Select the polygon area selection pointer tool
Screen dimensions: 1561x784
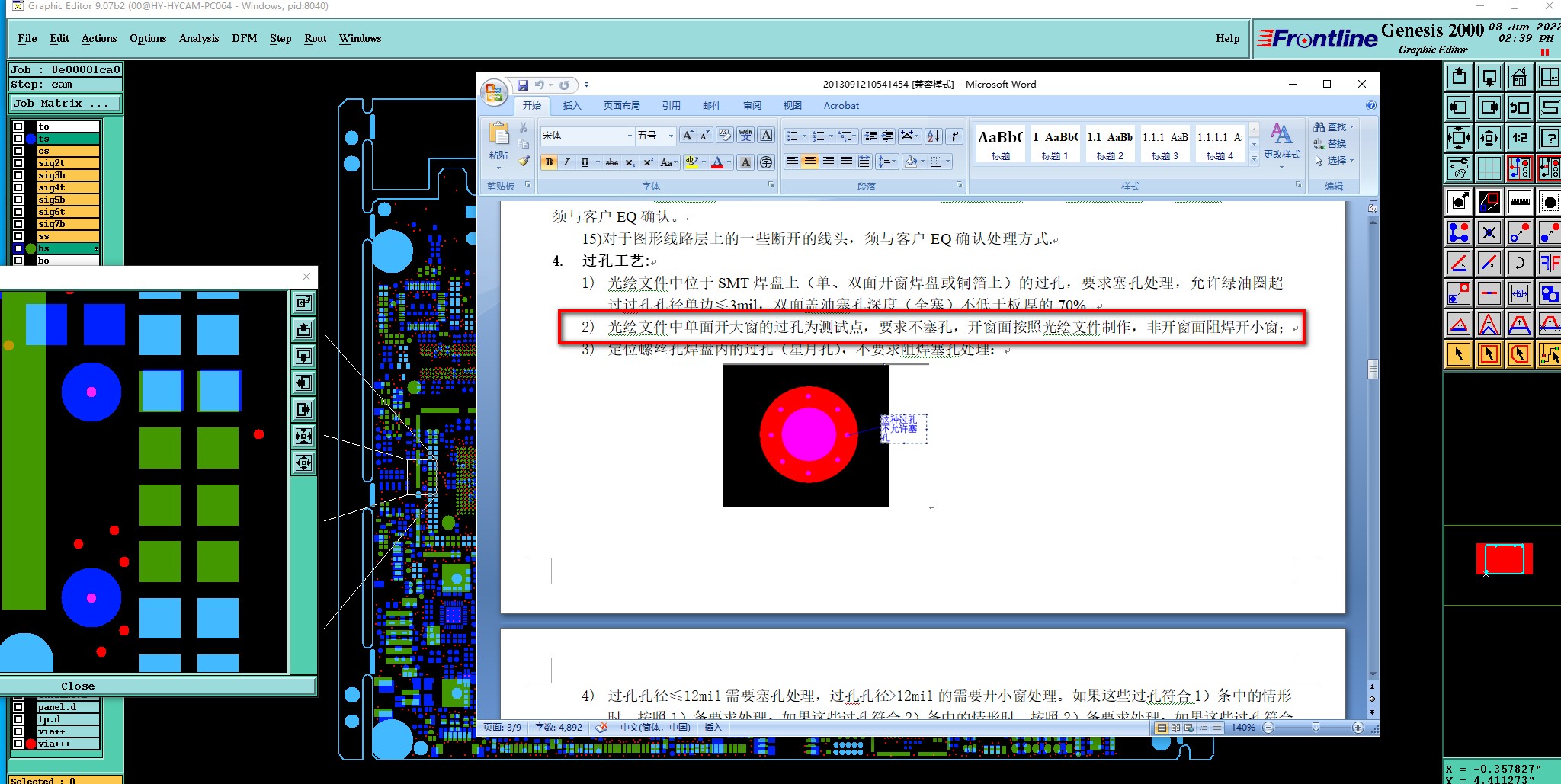tap(1519, 354)
